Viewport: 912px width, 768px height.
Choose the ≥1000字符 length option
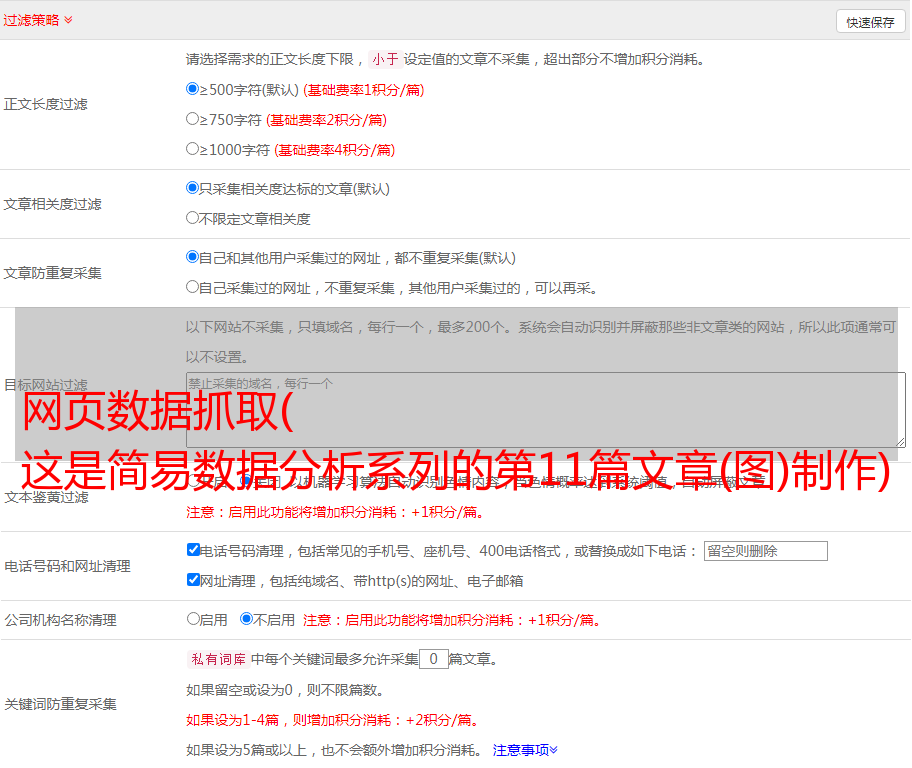(x=193, y=149)
